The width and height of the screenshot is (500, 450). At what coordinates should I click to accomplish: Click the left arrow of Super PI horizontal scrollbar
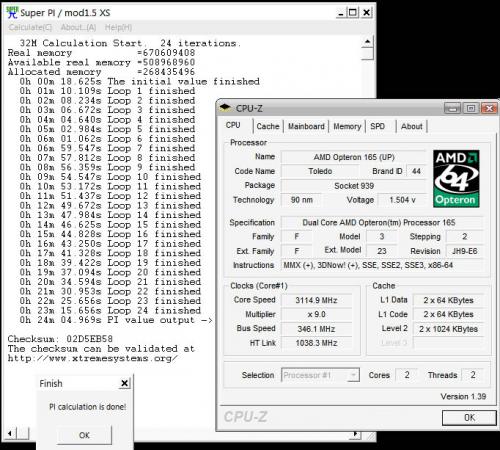(x=10, y=434)
